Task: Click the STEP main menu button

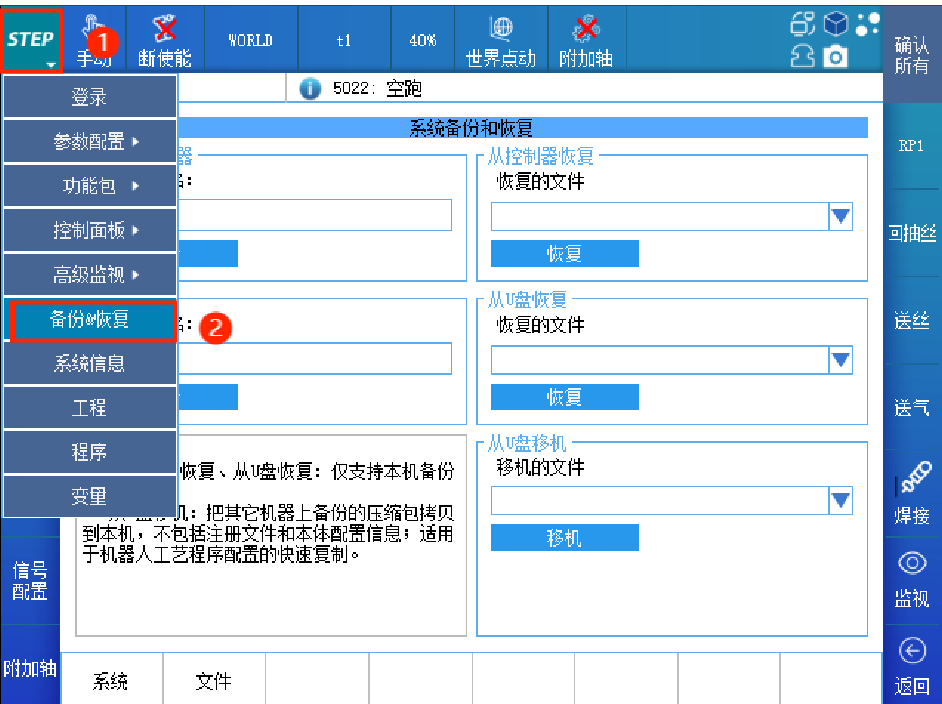Action: point(31,40)
